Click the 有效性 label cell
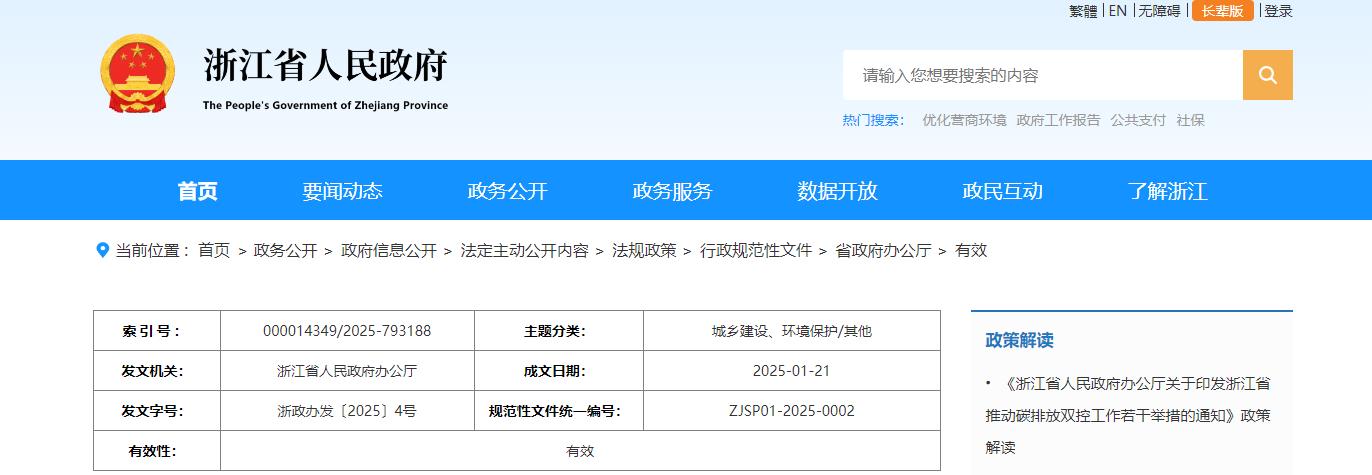The width and height of the screenshot is (1372, 475). point(157,451)
